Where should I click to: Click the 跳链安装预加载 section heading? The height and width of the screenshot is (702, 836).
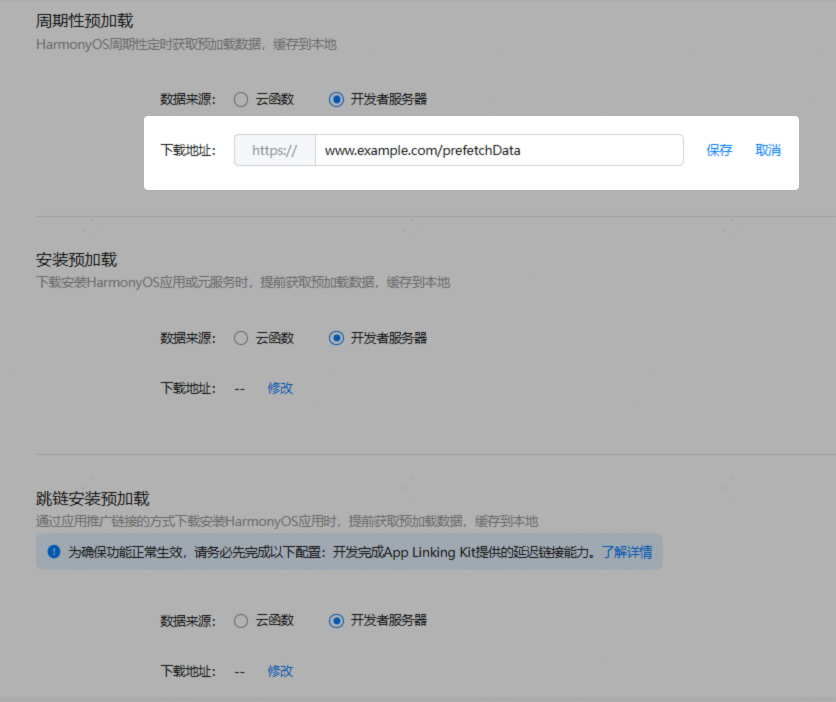(x=92, y=498)
